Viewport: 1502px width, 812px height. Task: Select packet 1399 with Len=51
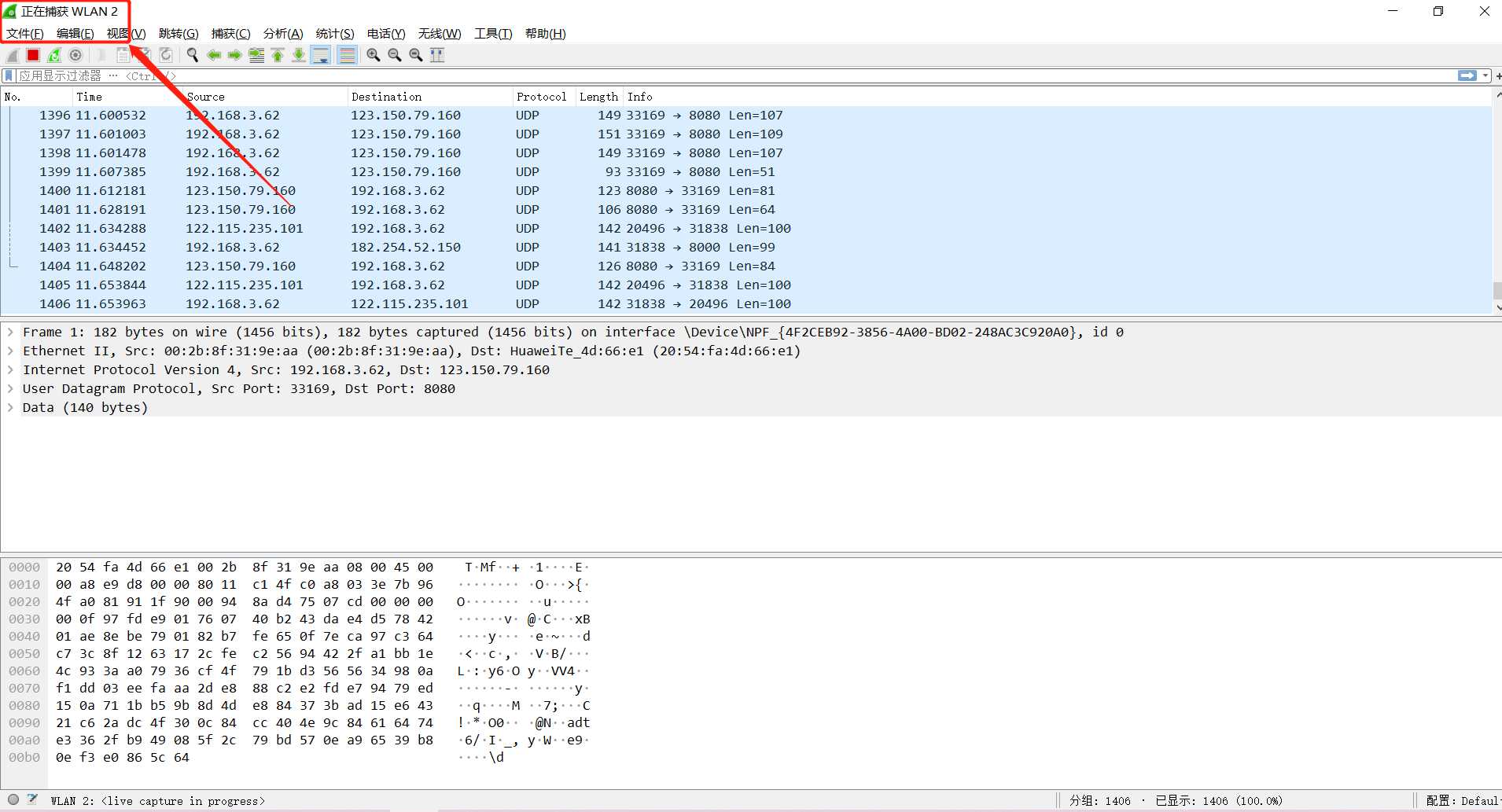746,171
